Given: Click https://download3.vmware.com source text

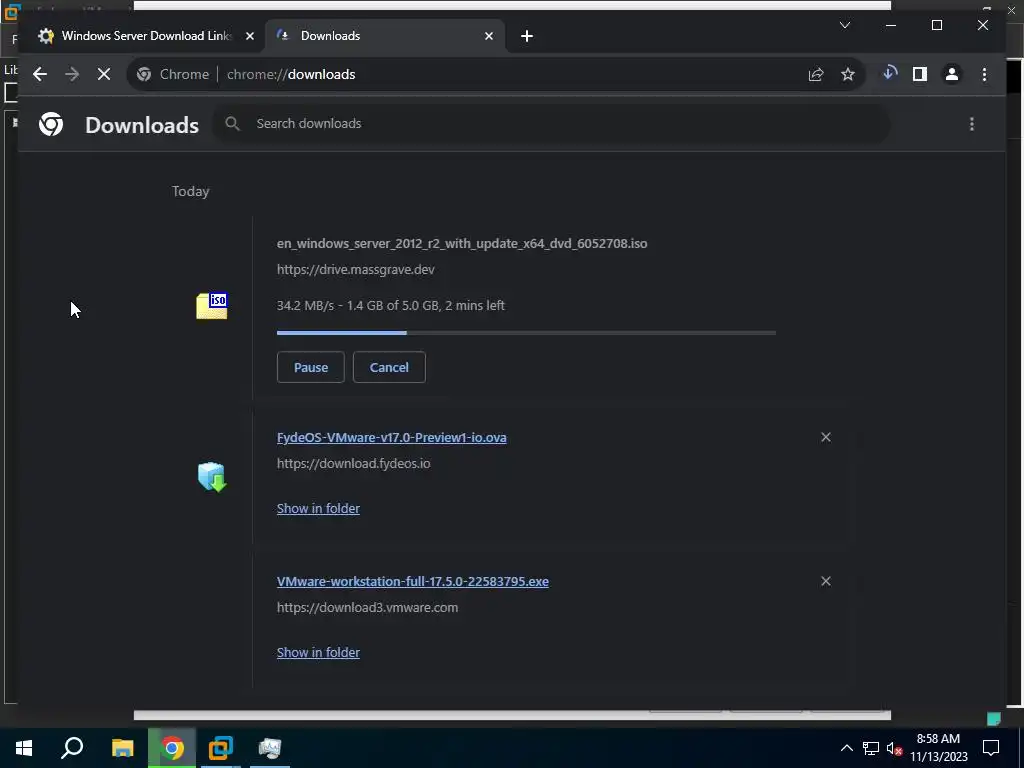Looking at the screenshot, I should 368,607.
